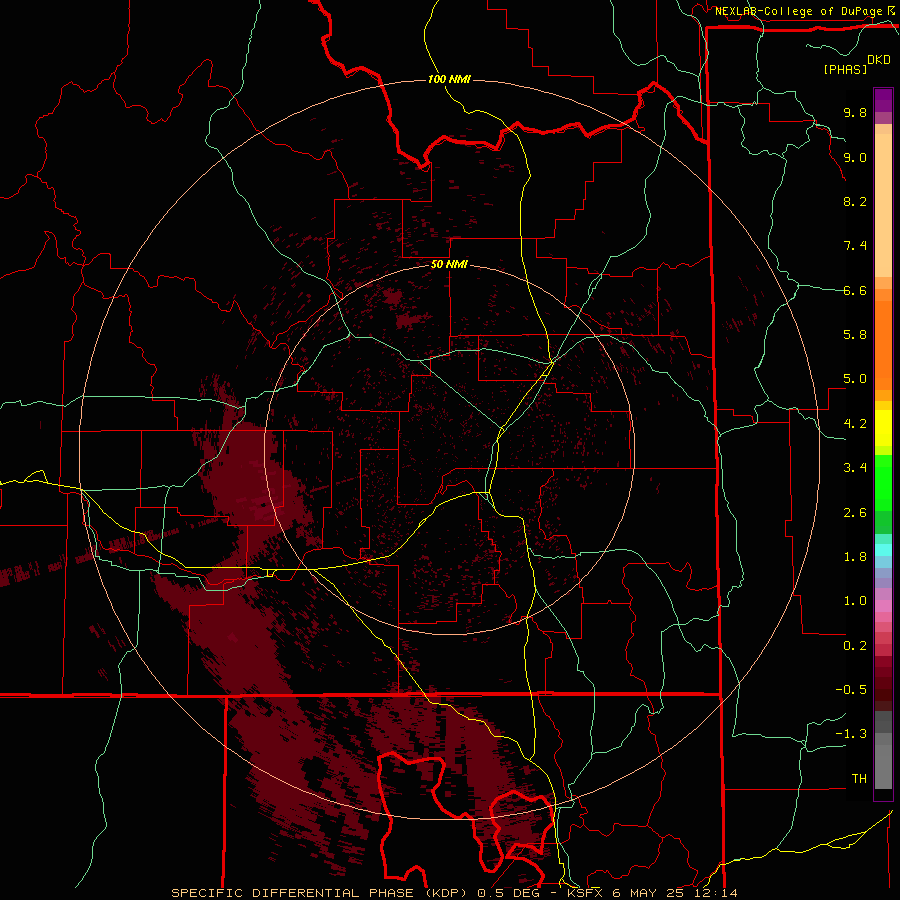Click the 5.0 legend value
The height and width of the screenshot is (900, 900).
pyautogui.click(x=855, y=379)
